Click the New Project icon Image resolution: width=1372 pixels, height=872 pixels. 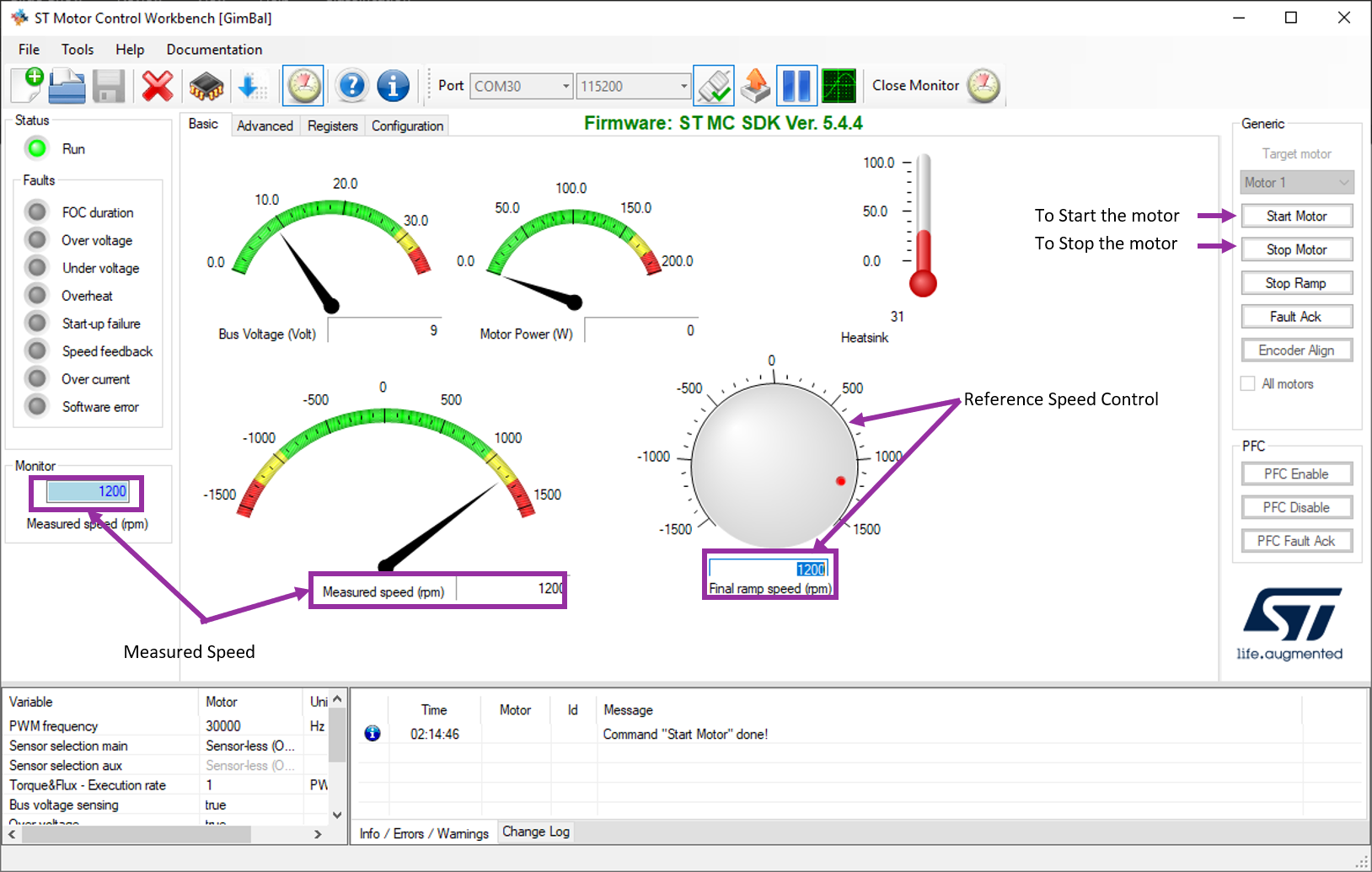click(28, 85)
